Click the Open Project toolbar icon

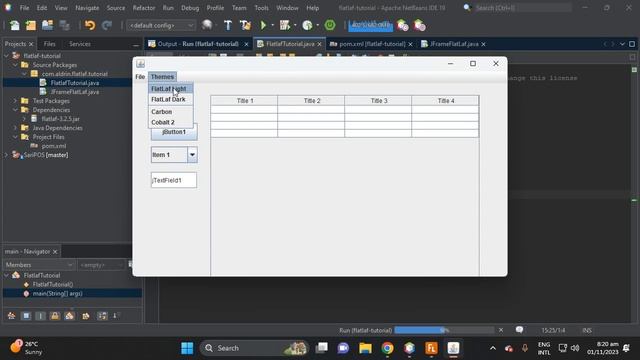click(47, 26)
